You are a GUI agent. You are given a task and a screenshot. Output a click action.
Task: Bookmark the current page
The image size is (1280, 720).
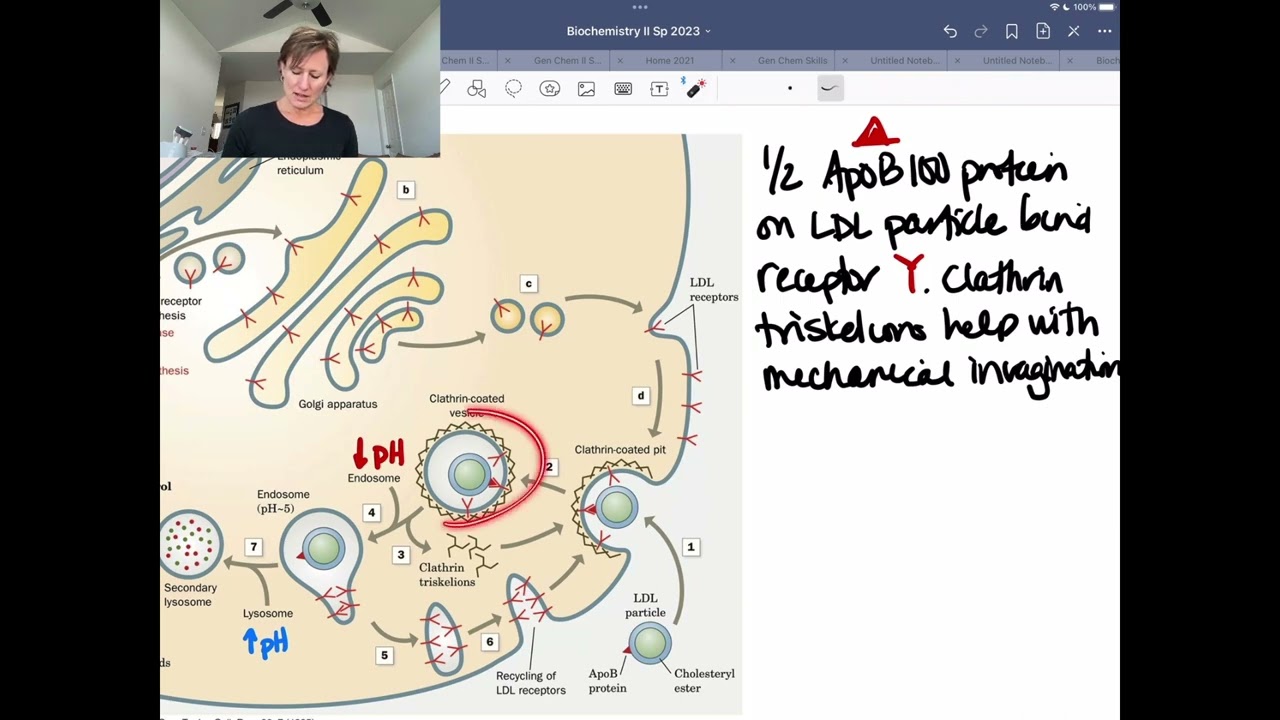[1012, 31]
